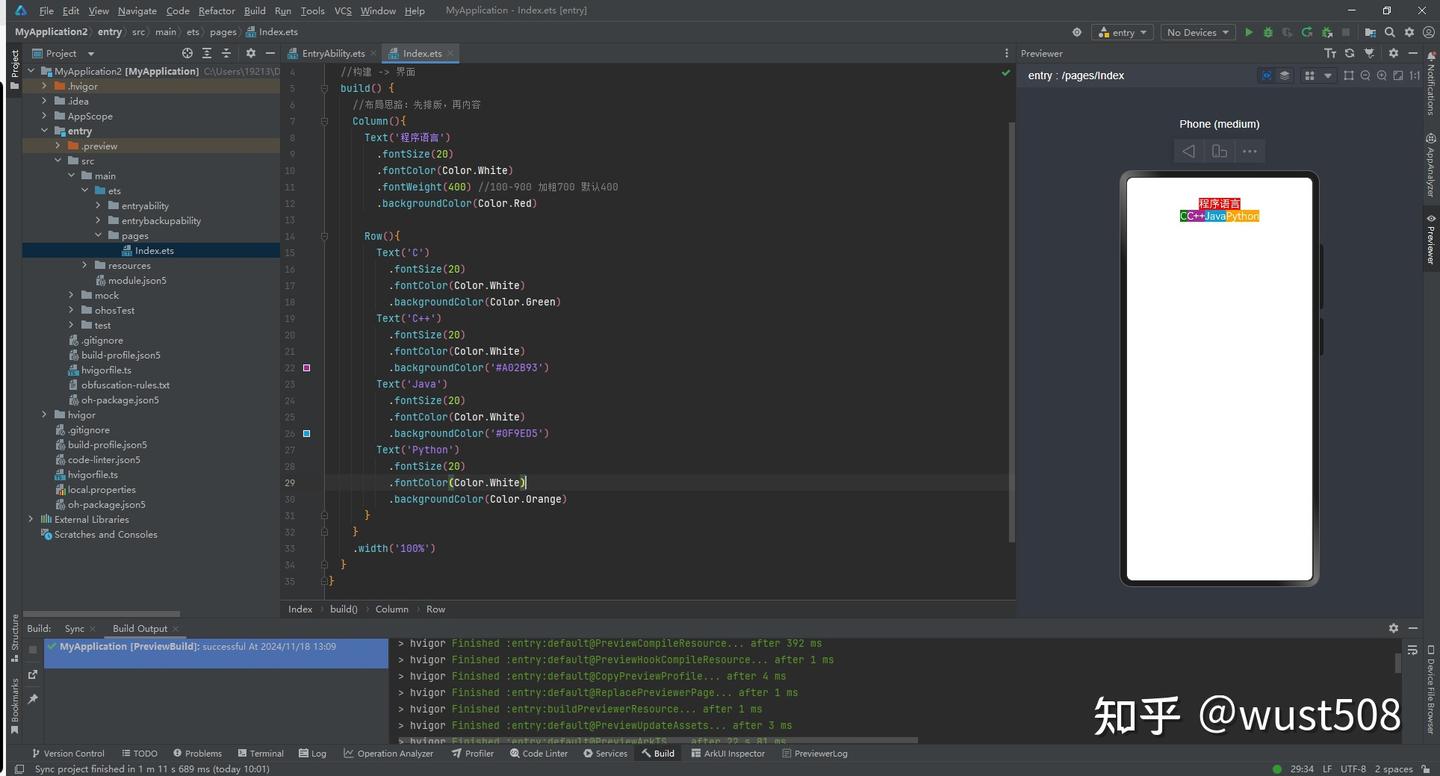This screenshot has width=1440, height=776.
Task: Reset Previewer zoom to 1:1
Action: 1414,75
